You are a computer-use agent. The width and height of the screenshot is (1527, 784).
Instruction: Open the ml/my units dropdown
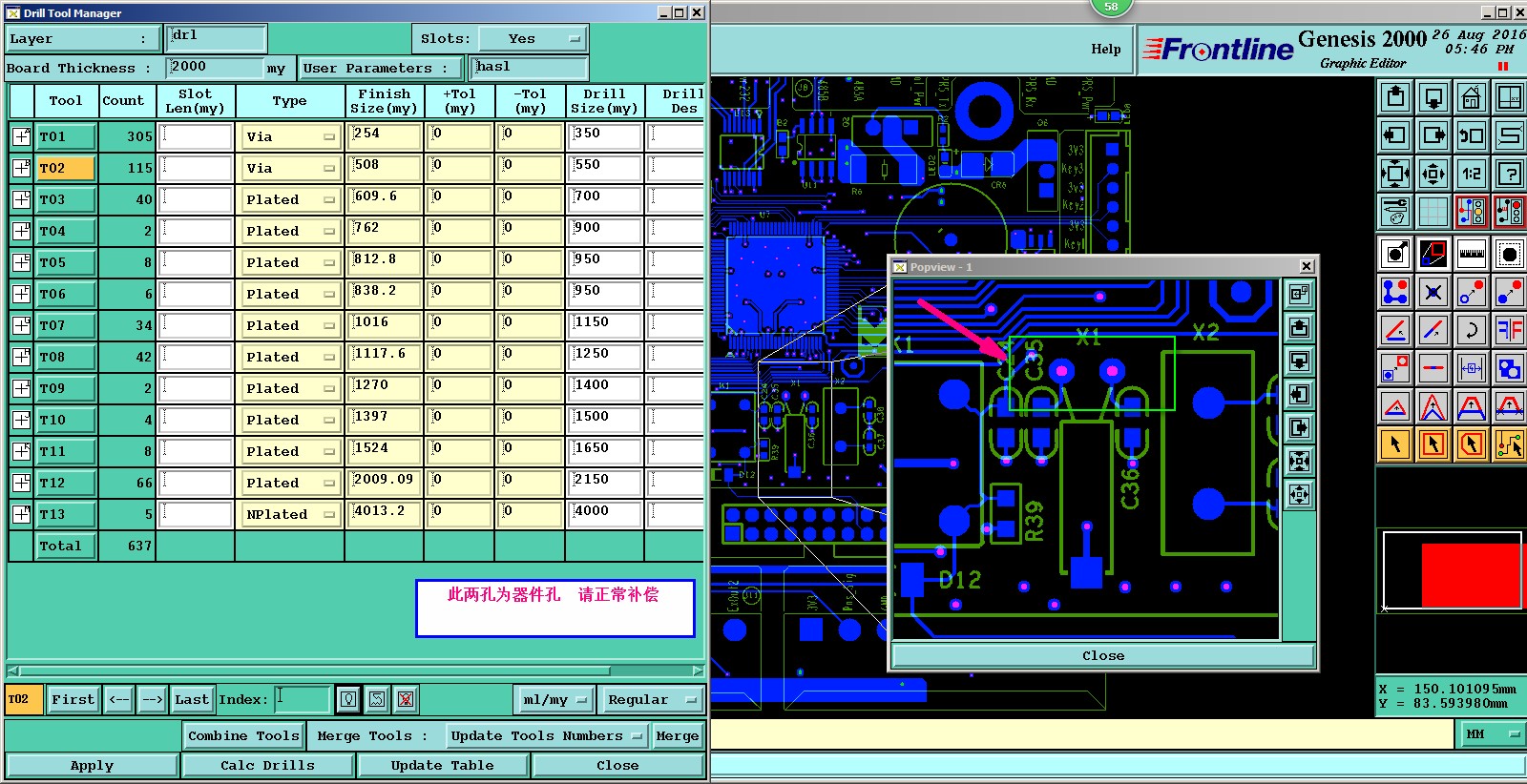point(554,699)
